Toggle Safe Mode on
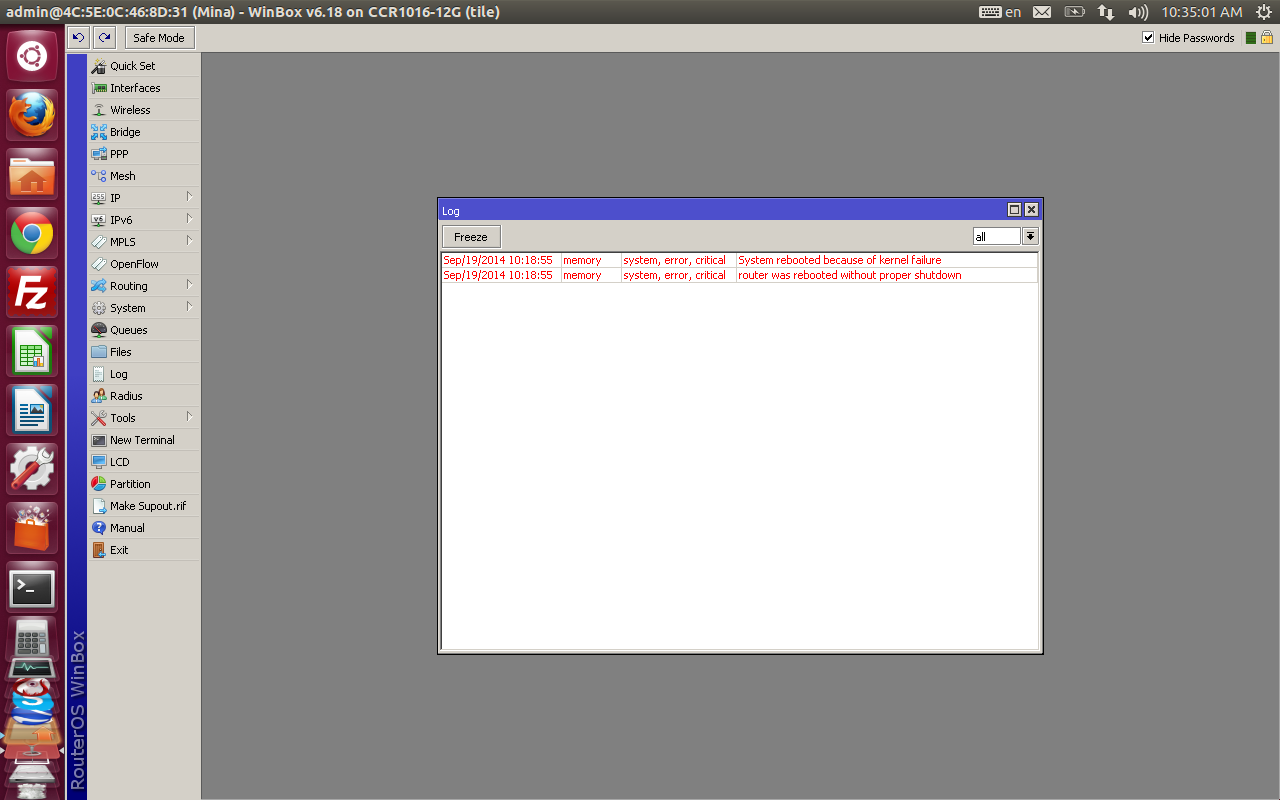This screenshot has height=800, width=1280. pyautogui.click(x=158, y=37)
